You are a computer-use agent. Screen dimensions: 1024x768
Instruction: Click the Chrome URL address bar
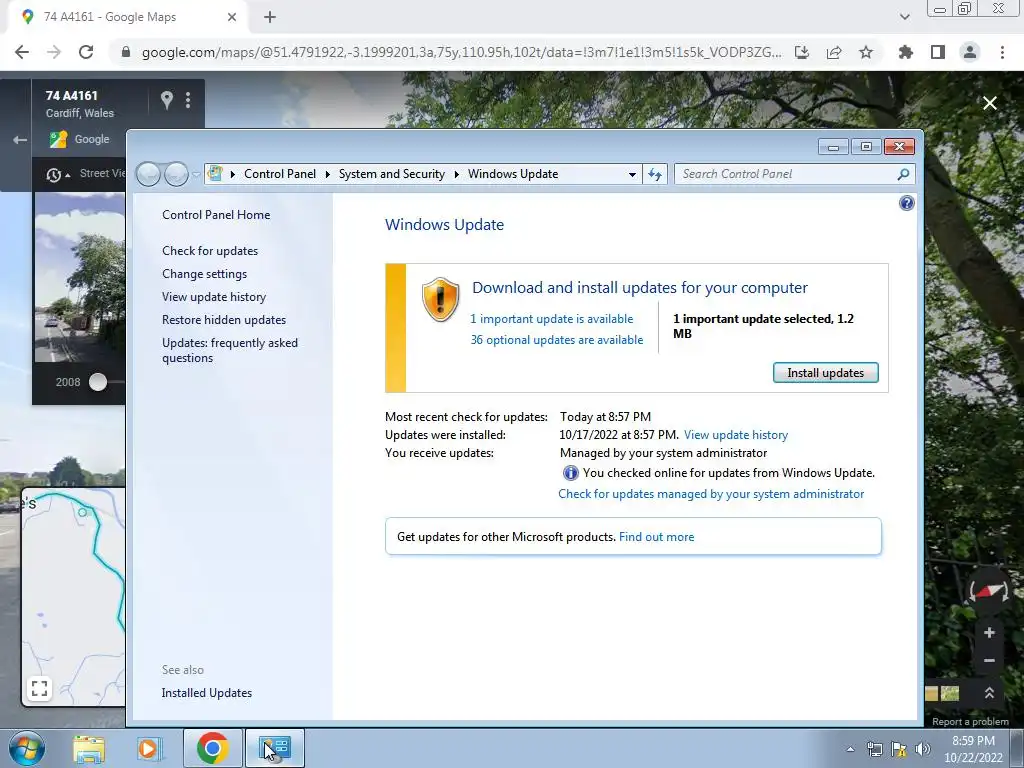[x=460, y=52]
